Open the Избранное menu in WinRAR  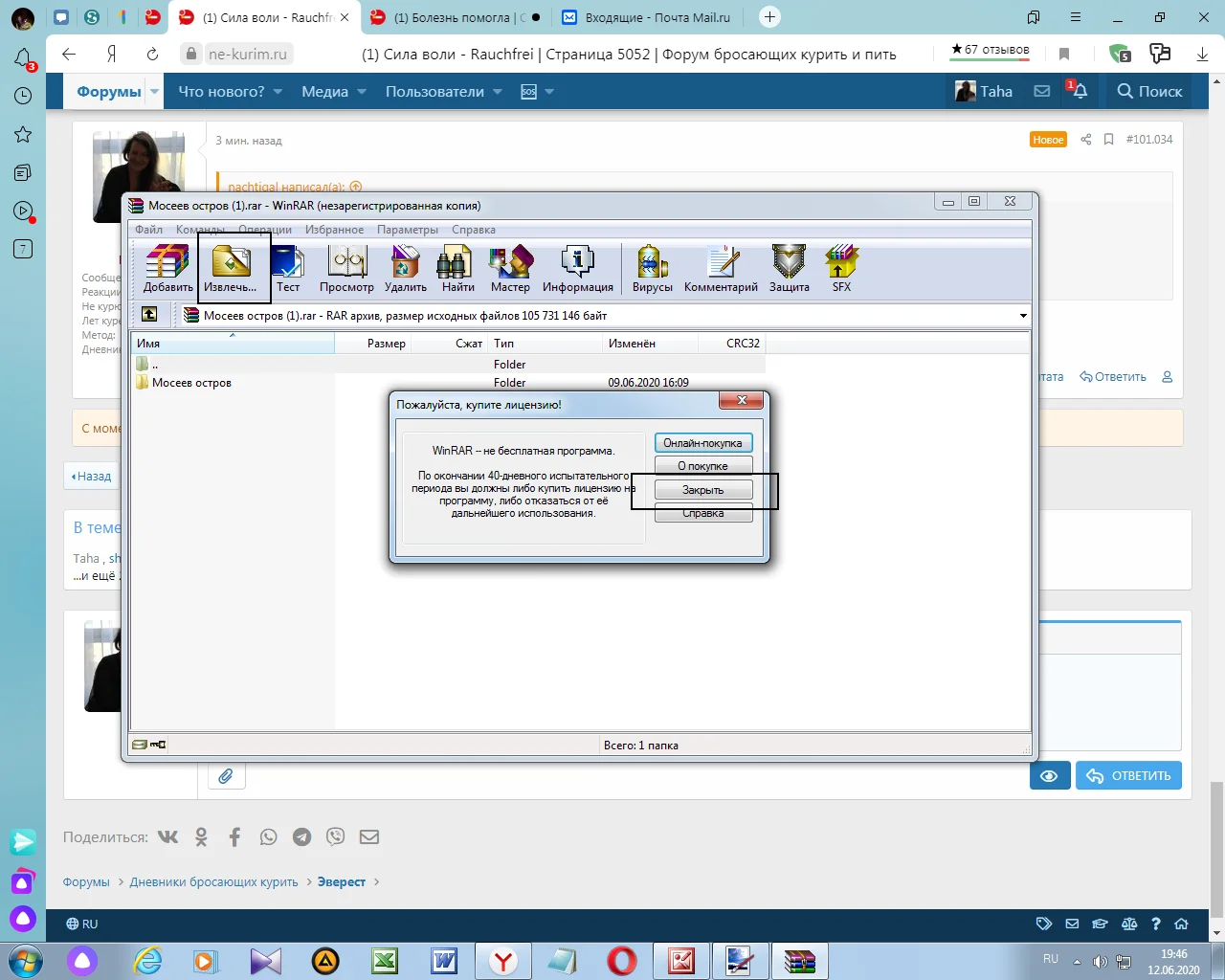pyautogui.click(x=334, y=230)
